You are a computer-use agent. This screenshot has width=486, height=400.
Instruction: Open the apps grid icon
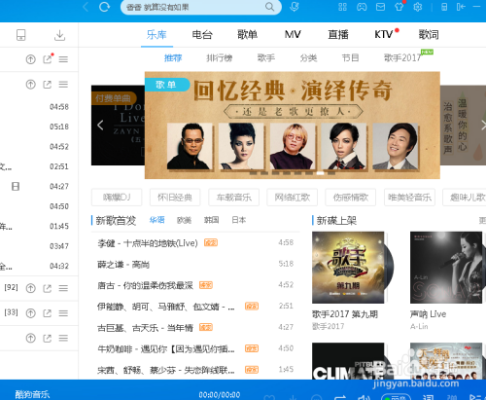[x=342, y=7]
